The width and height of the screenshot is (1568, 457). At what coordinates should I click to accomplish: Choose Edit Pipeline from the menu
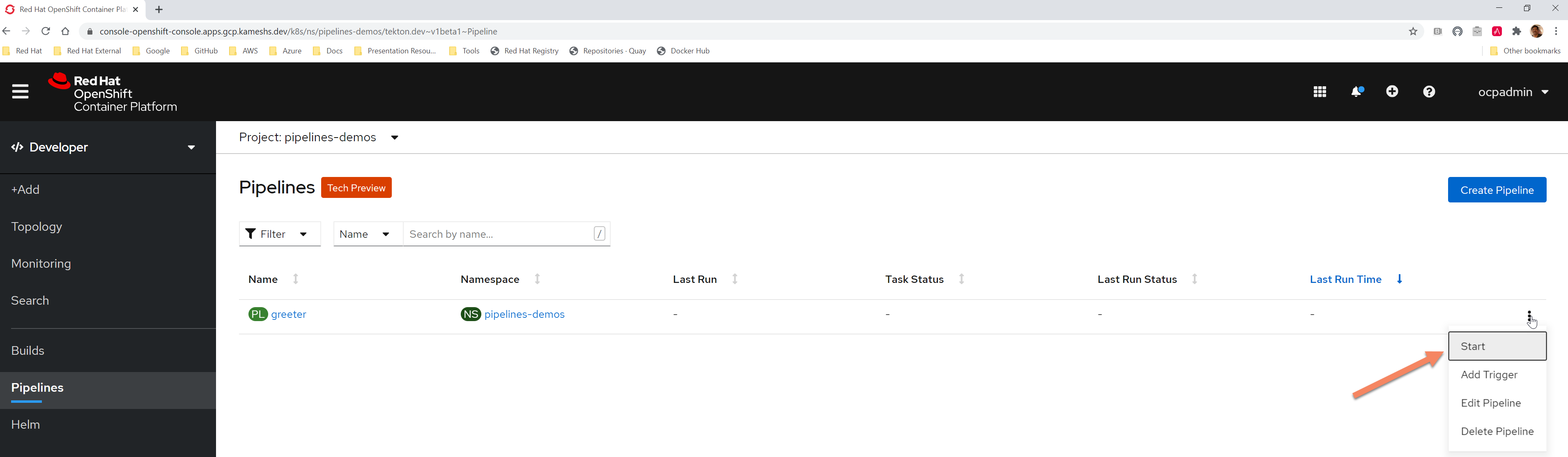click(x=1497, y=403)
